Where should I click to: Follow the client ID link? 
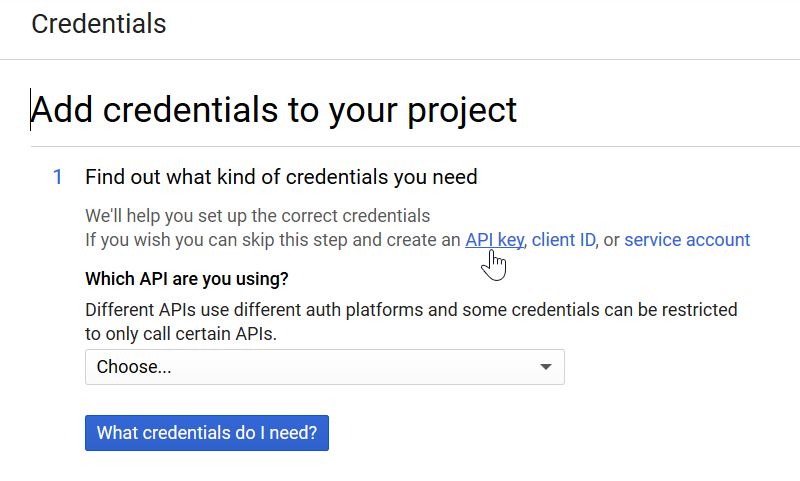563,240
